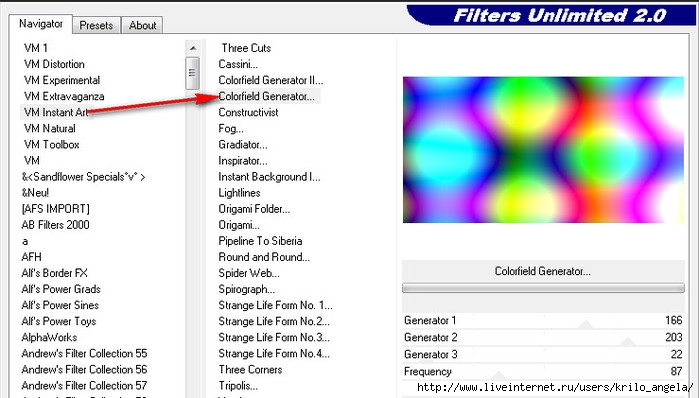
Task: Select the VM Extravaganza category
Action: point(64,96)
